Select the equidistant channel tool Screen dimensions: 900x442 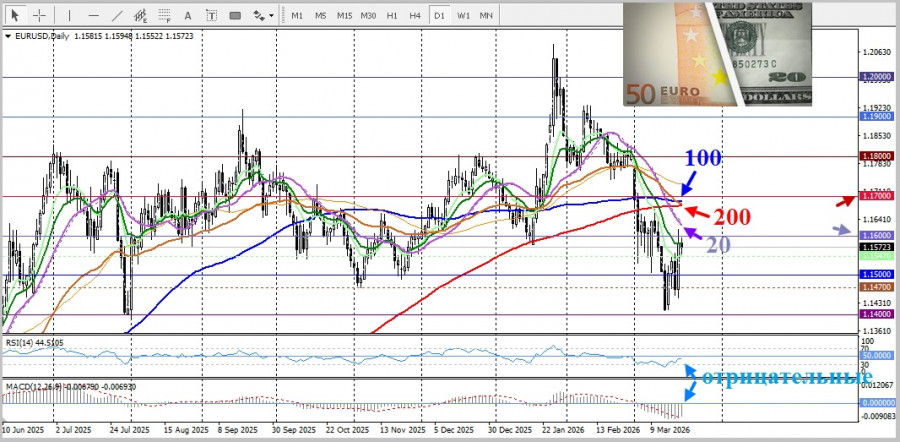point(139,16)
